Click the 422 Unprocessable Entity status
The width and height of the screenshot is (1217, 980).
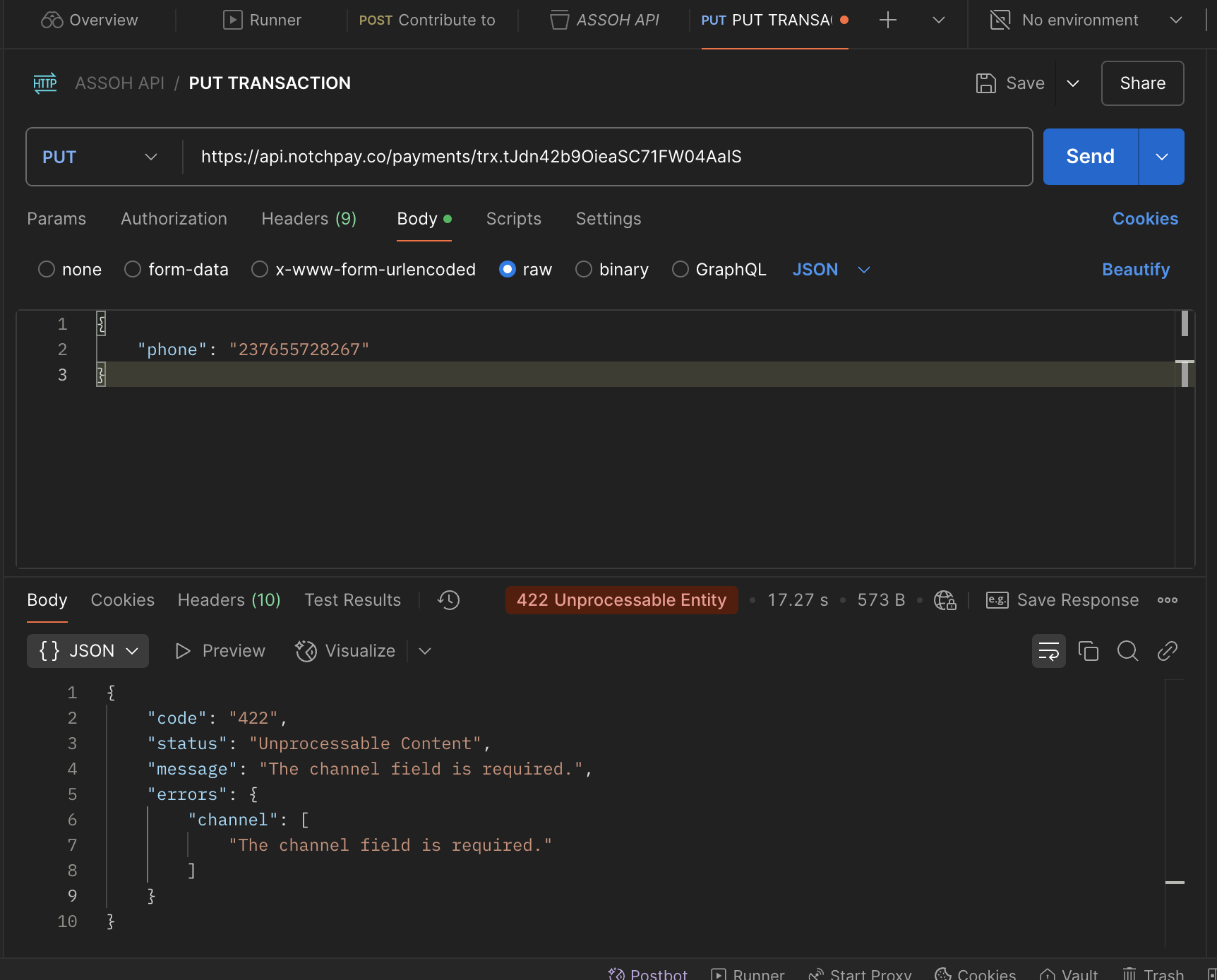click(x=621, y=600)
